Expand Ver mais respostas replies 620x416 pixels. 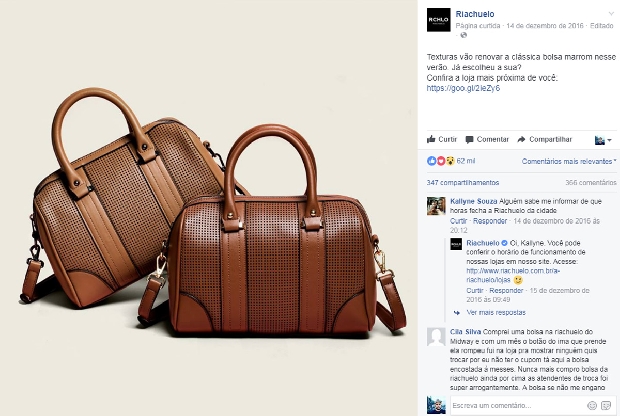click(496, 312)
